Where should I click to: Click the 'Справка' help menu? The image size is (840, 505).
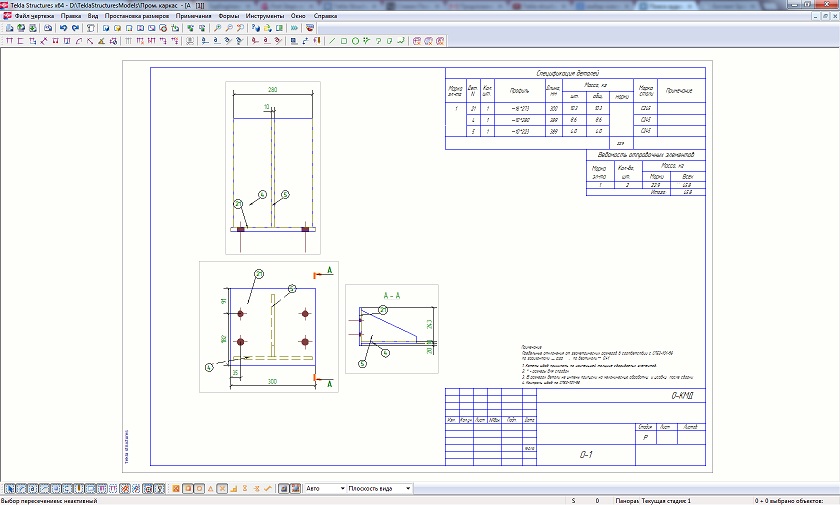point(325,17)
